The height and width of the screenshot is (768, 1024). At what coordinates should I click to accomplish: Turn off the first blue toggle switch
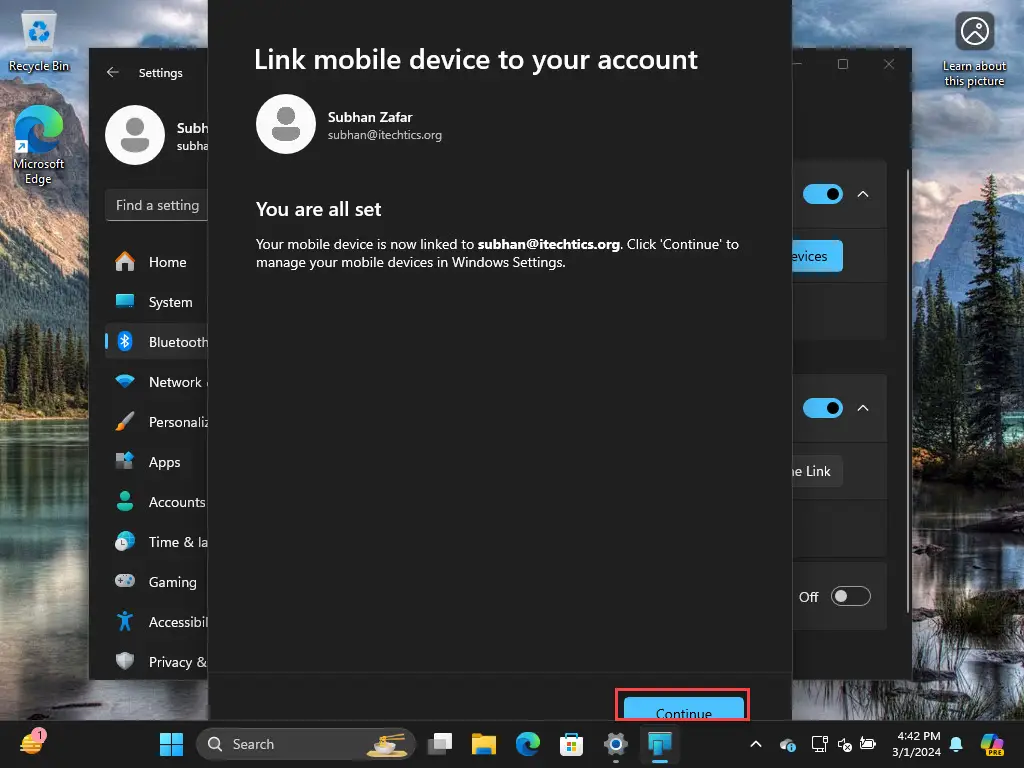(822, 194)
